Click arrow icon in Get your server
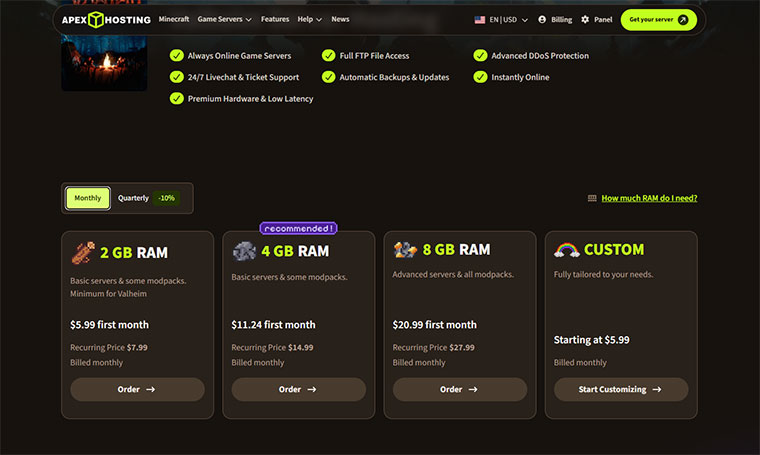 click(x=683, y=20)
